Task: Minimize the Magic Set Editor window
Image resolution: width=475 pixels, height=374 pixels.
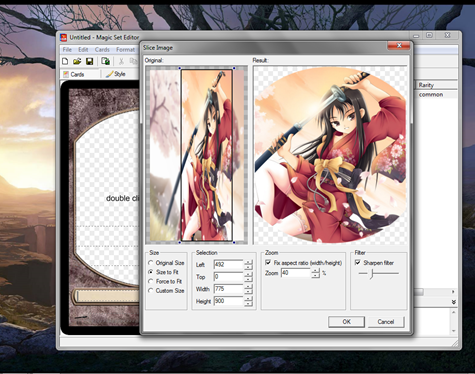Action: click(x=416, y=35)
